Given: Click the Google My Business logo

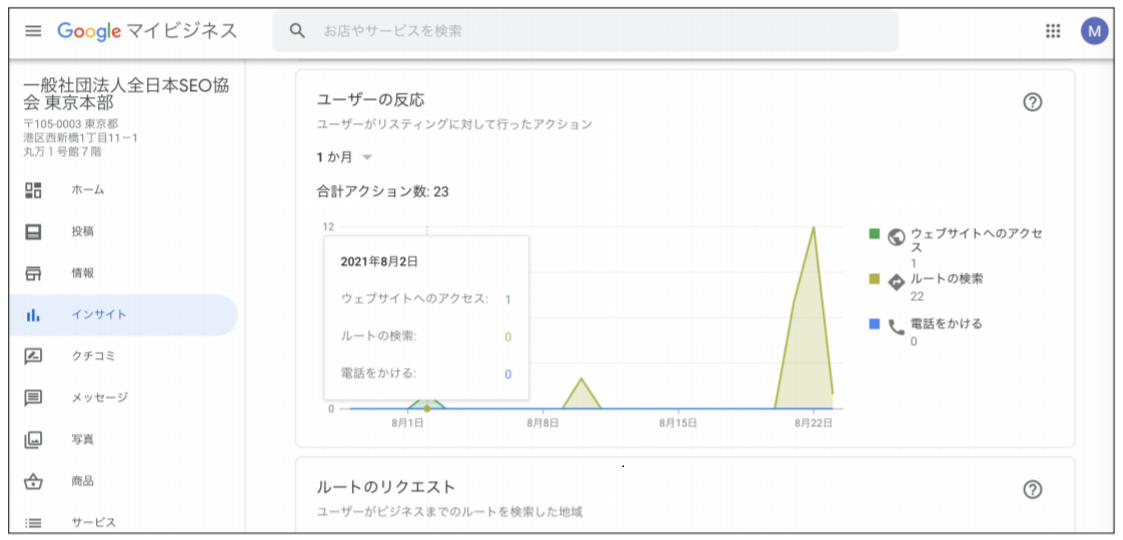Looking at the screenshot, I should coord(147,31).
